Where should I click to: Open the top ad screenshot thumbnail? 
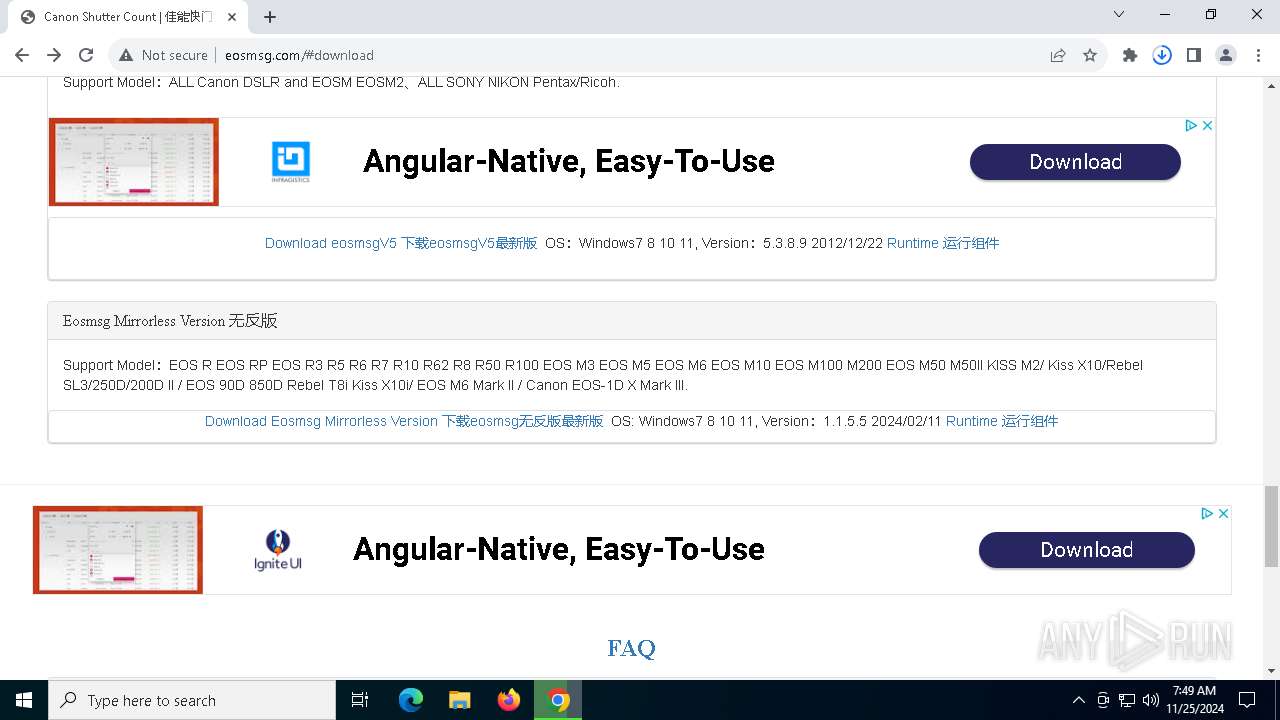133,162
